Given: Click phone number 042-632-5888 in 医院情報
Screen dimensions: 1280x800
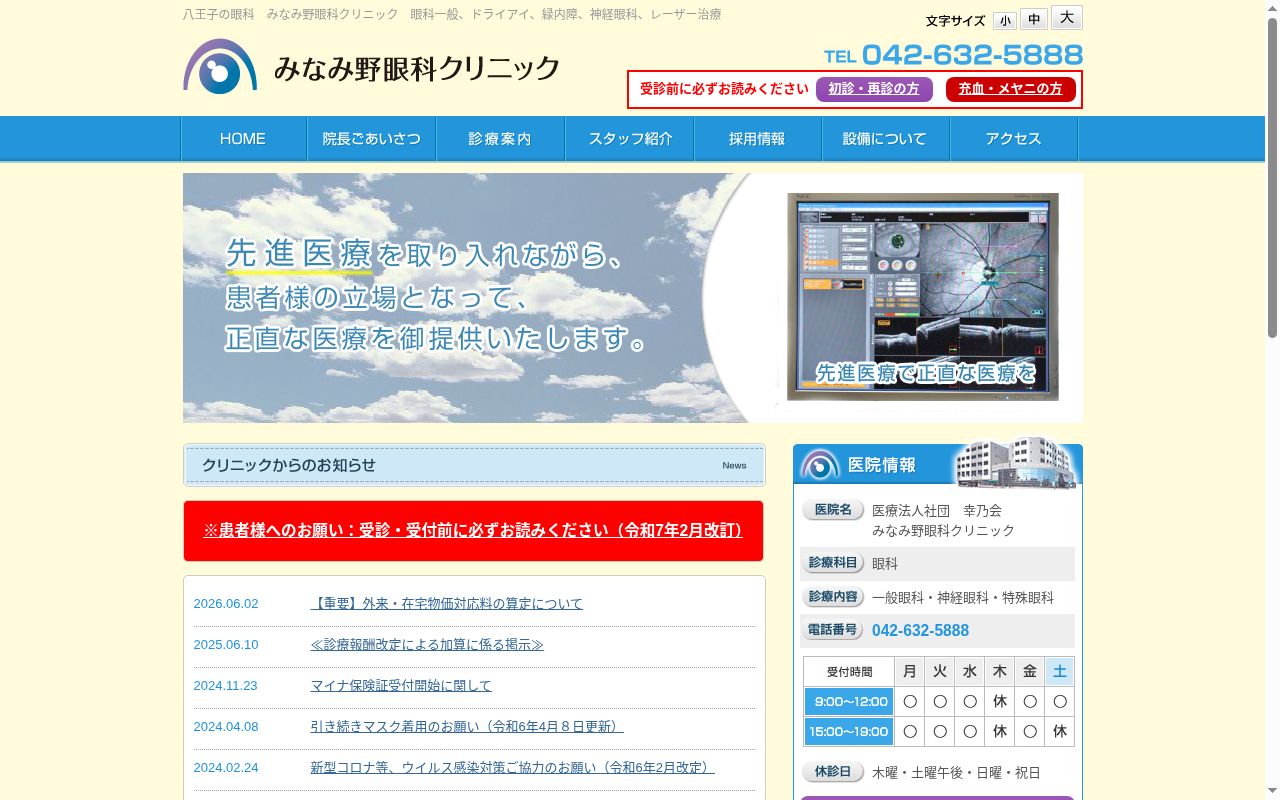Looking at the screenshot, I should tap(920, 631).
